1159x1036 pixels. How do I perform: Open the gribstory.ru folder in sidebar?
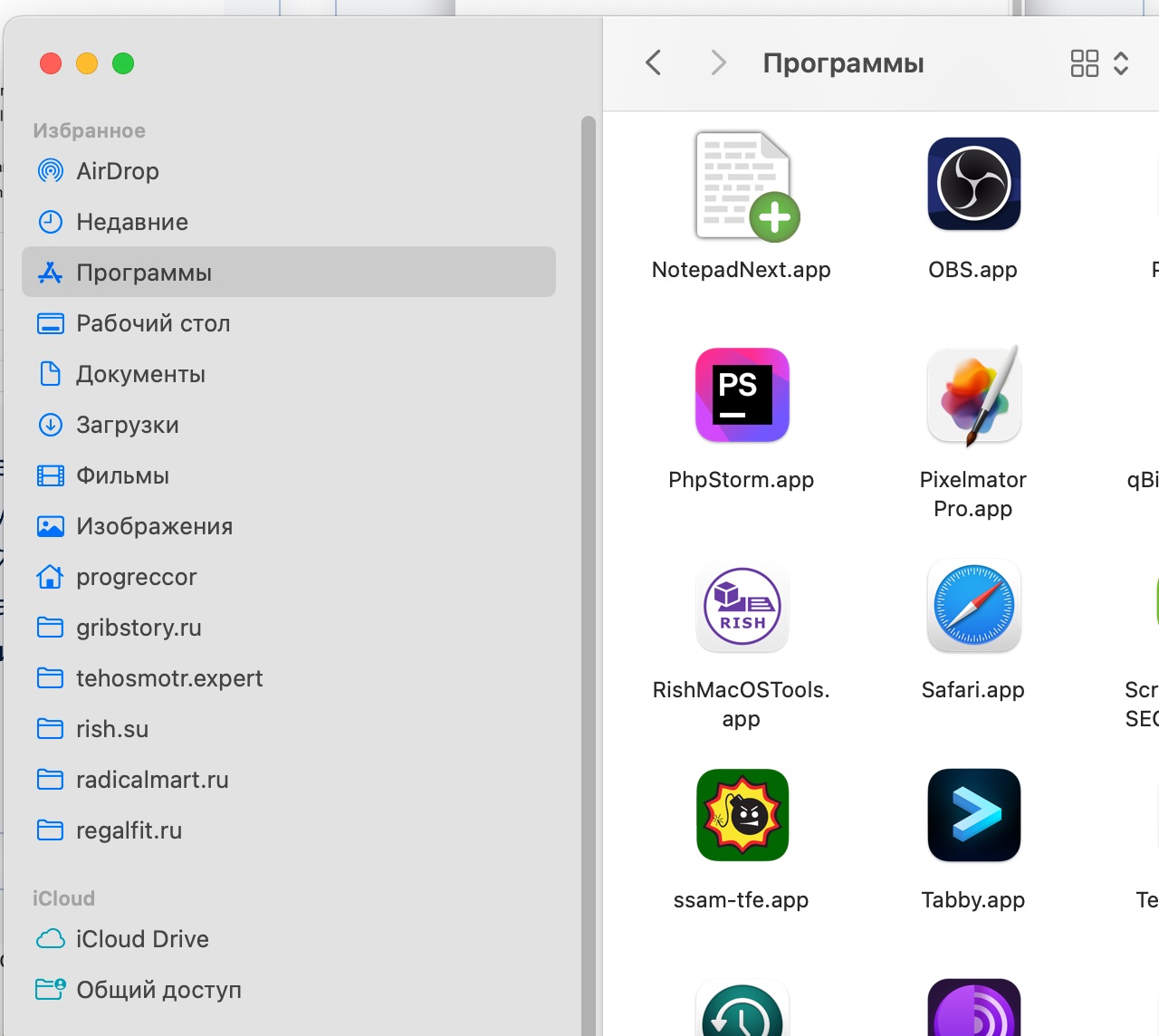[139, 628]
